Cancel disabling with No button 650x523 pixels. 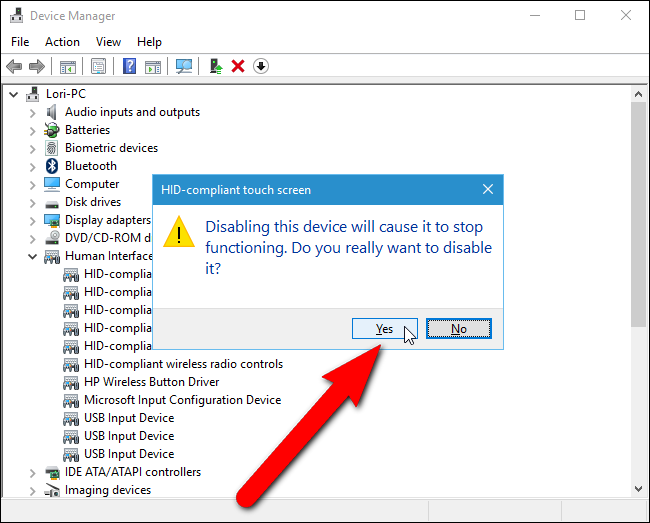coord(459,329)
